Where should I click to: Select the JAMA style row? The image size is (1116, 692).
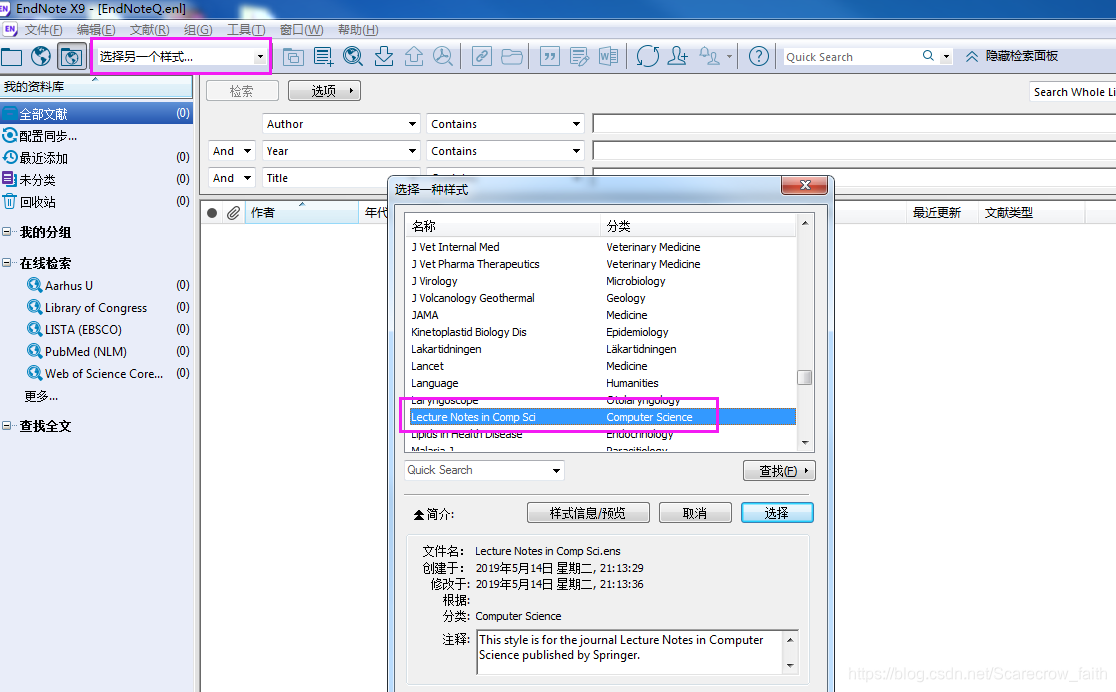tap(600, 315)
